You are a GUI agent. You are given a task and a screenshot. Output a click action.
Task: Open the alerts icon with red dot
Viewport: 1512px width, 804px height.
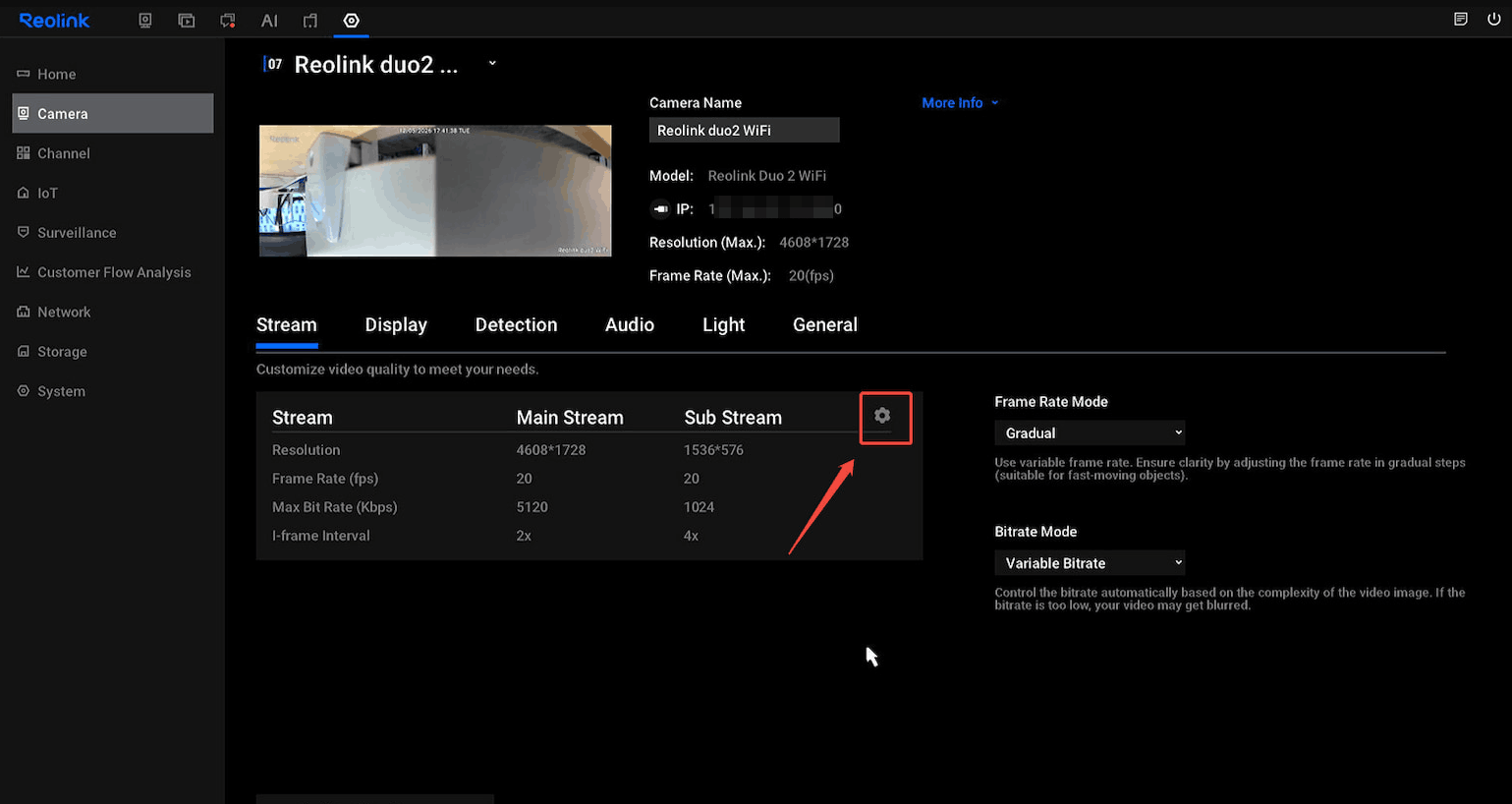(228, 20)
